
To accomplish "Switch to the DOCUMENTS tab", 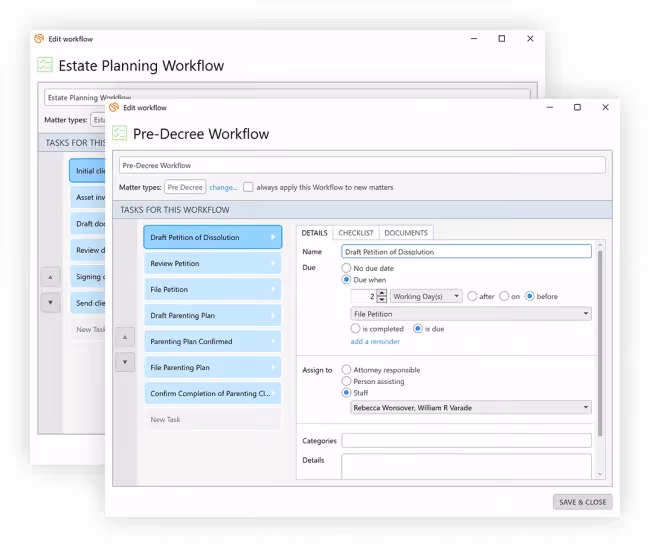I will [406, 233].
